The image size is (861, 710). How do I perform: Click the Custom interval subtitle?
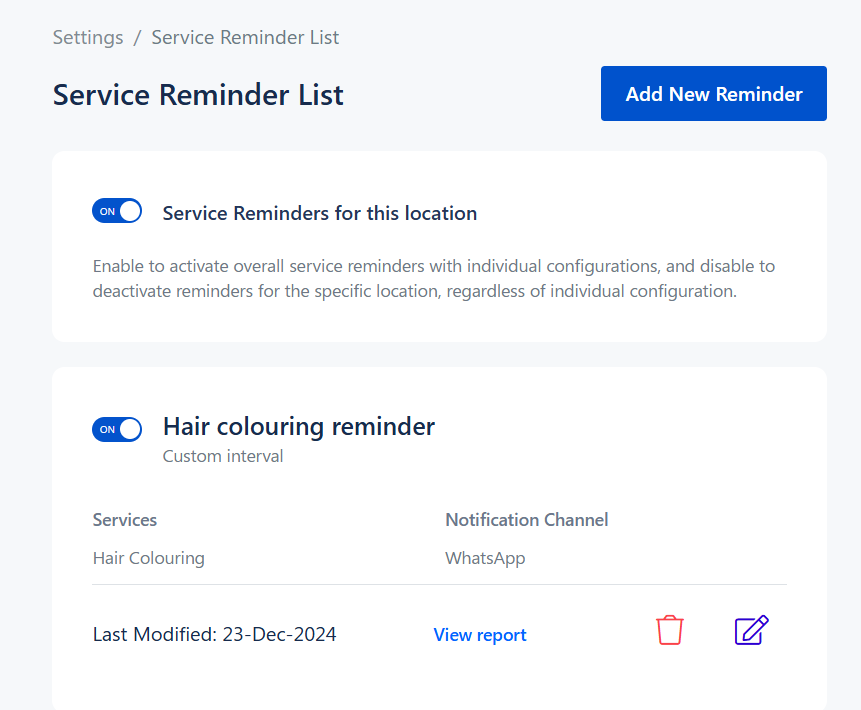tap(223, 457)
